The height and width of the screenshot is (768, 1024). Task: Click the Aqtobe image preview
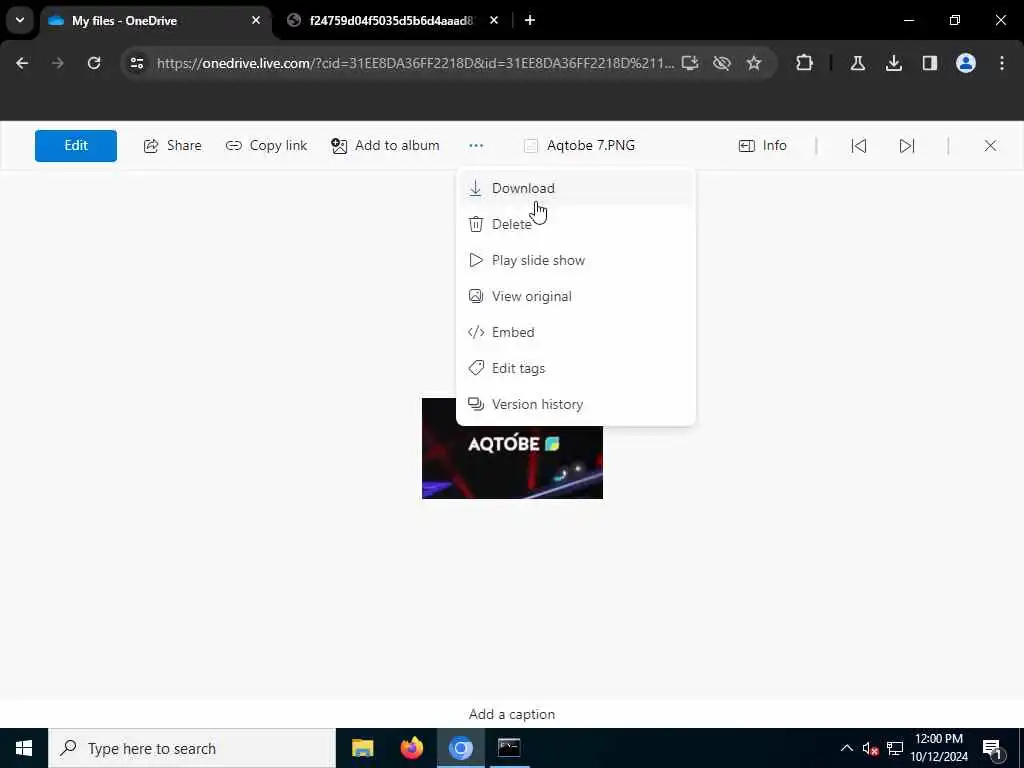coord(512,448)
